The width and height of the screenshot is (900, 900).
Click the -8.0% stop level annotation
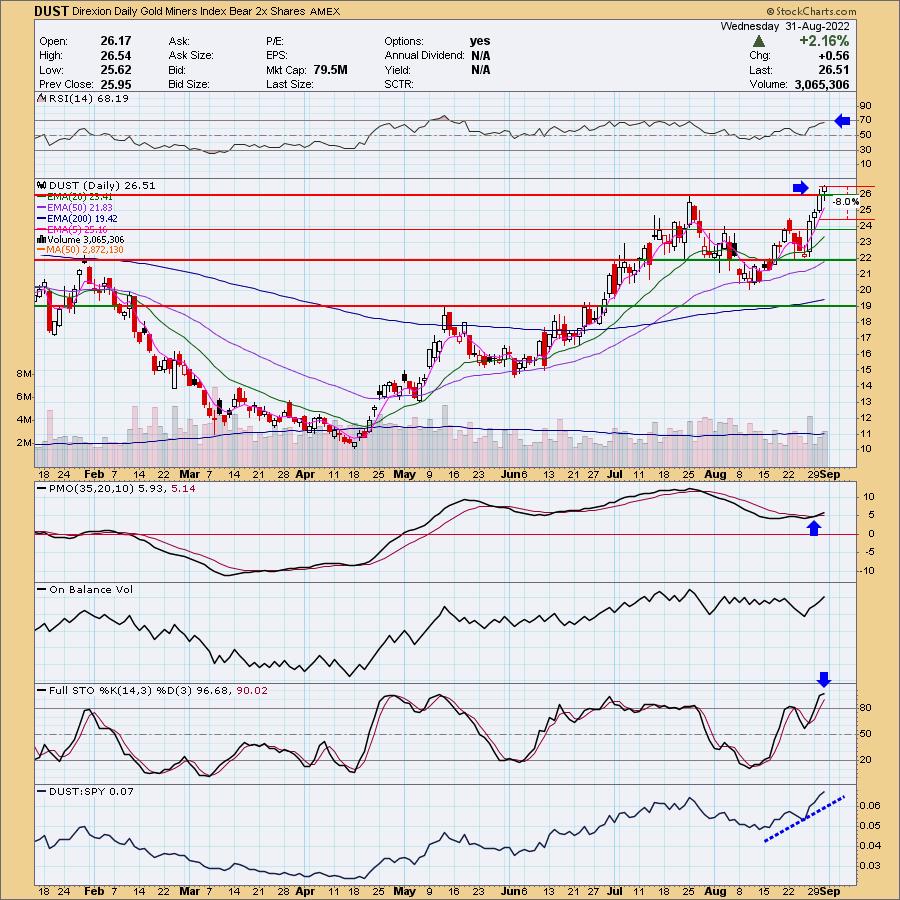(847, 201)
